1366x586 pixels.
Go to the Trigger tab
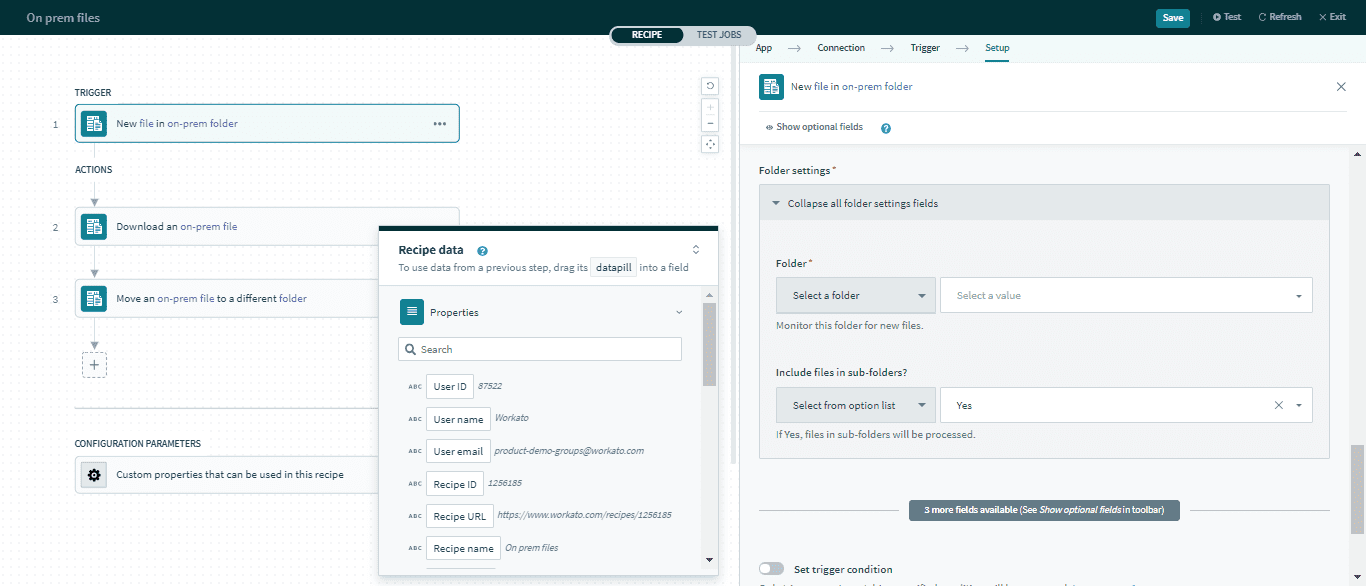[x=924, y=48]
